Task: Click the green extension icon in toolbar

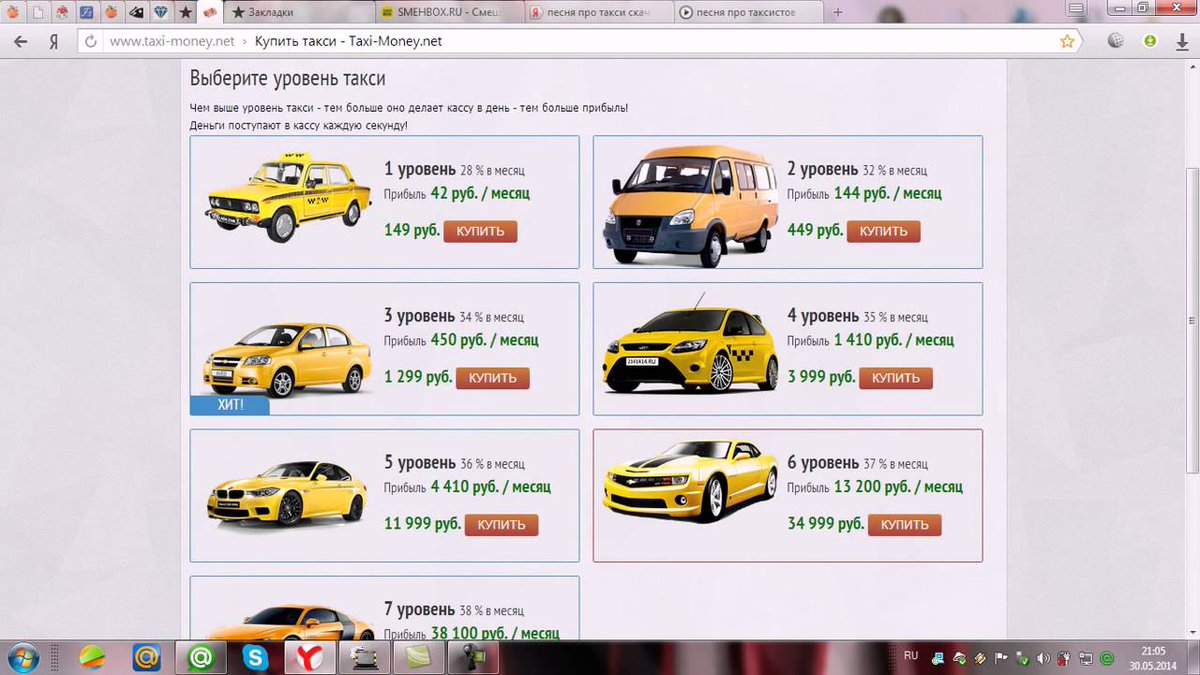Action: 1150,42
